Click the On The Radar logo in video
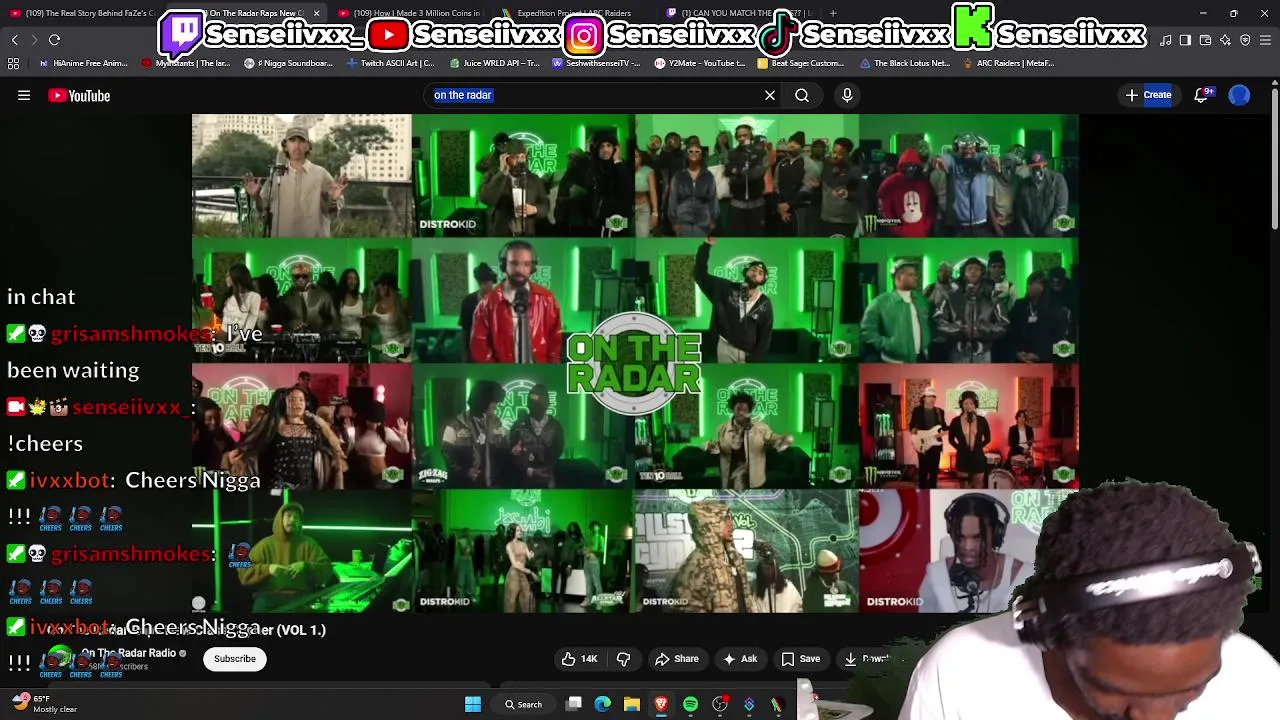 point(634,363)
